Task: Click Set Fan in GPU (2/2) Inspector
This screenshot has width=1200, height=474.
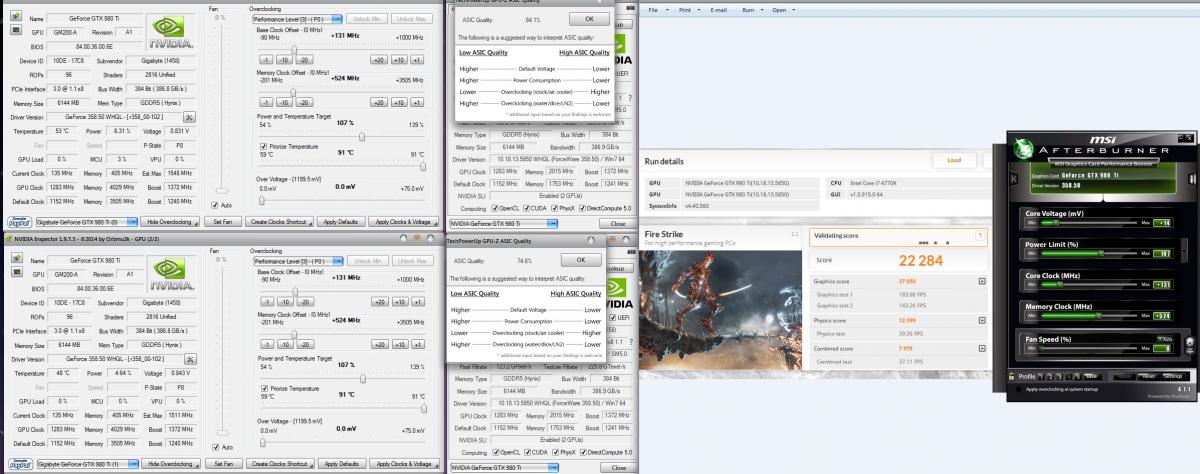Action: (x=226, y=463)
